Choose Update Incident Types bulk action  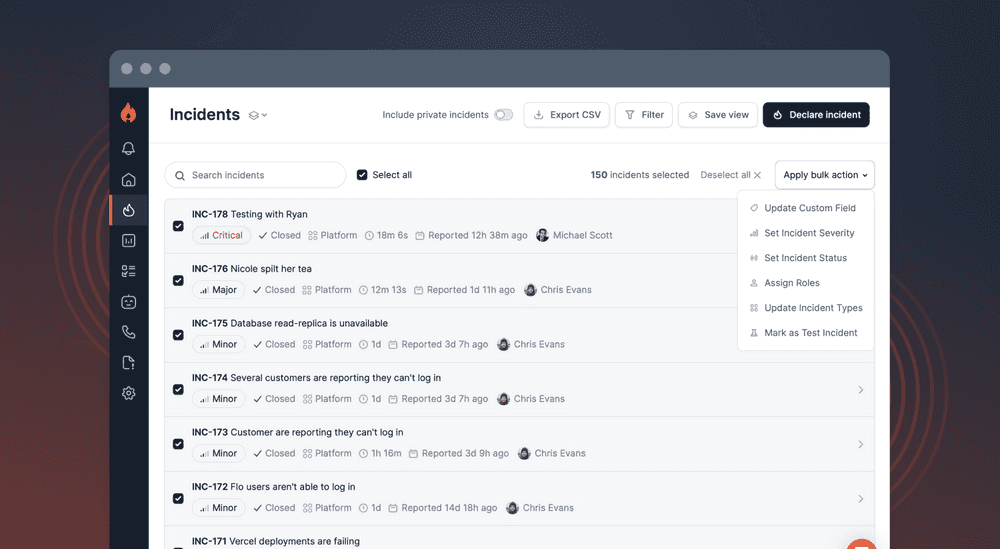(805, 307)
